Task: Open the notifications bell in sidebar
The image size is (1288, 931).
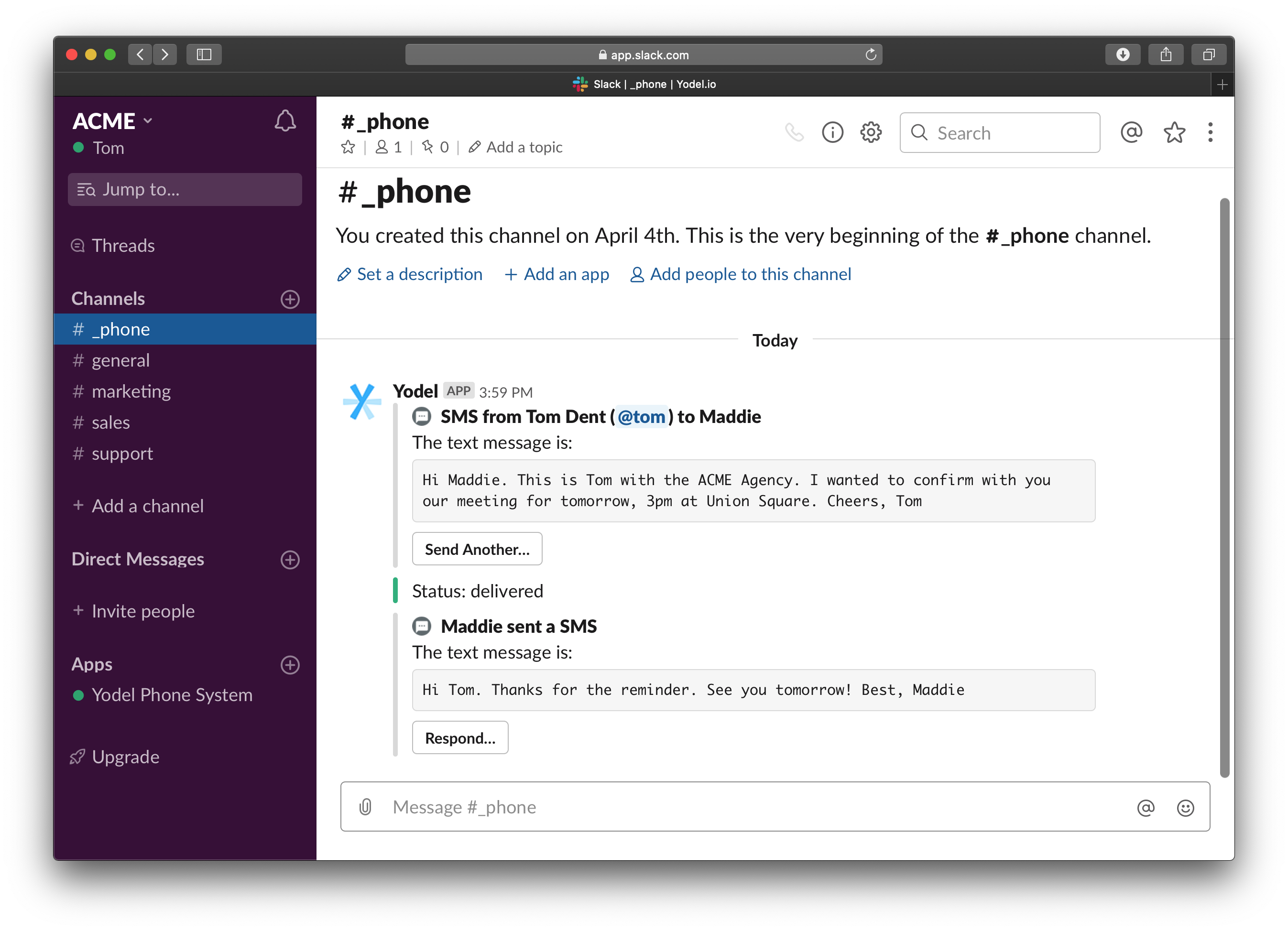Action: coord(285,121)
